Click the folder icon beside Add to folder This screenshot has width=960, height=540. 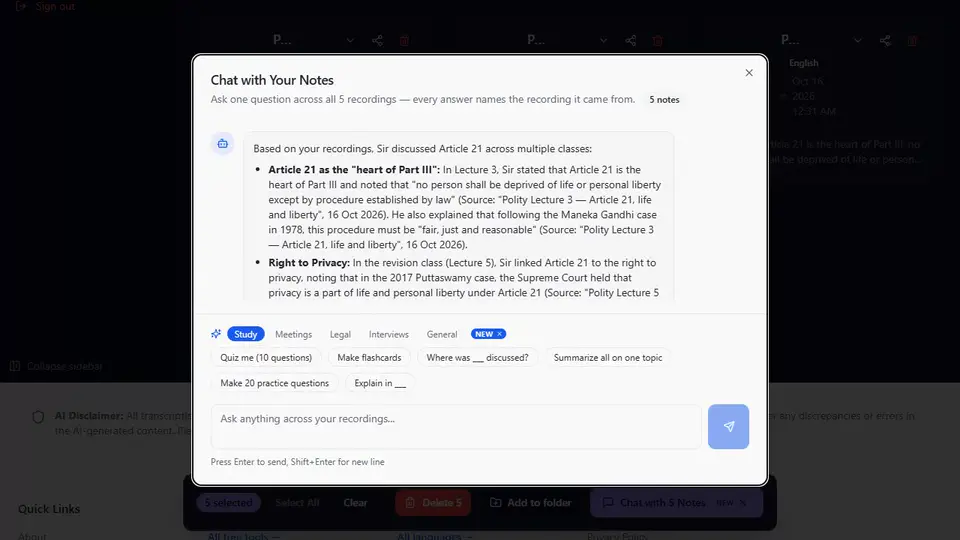[496, 503]
